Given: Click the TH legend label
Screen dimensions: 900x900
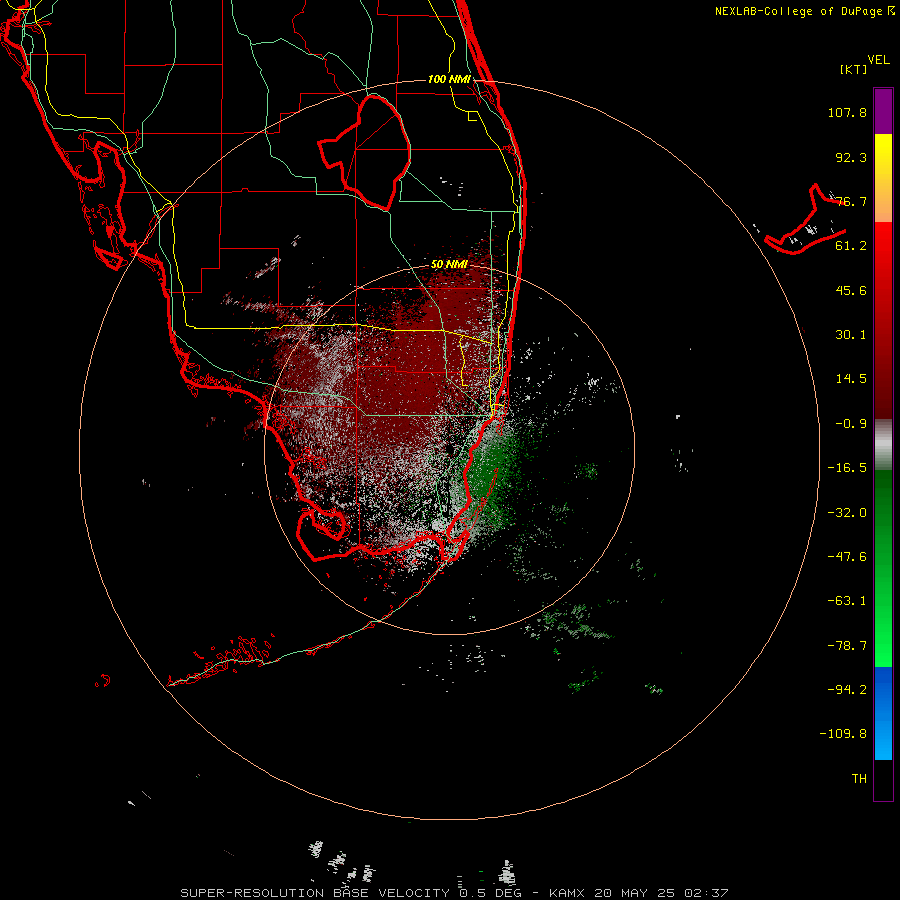Looking at the screenshot, I should coord(859,779).
